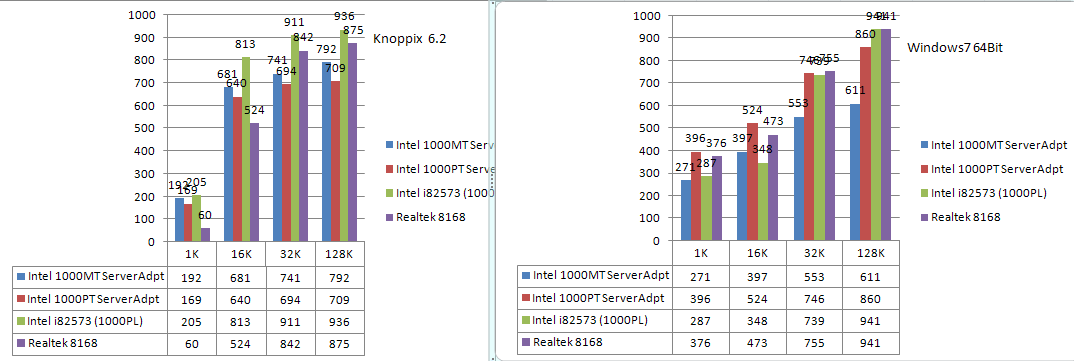Click the 32K column header in Knoppix table
The height and width of the screenshot is (361, 1074).
(x=290, y=253)
